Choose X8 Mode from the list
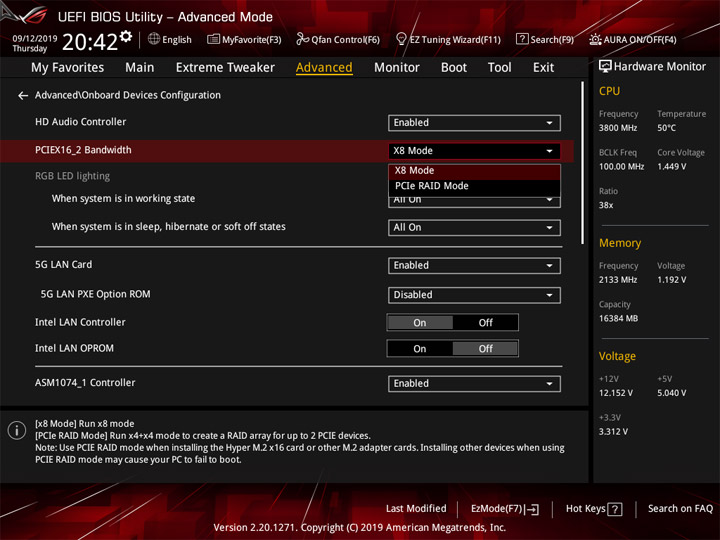The width and height of the screenshot is (720, 540). tap(474, 170)
